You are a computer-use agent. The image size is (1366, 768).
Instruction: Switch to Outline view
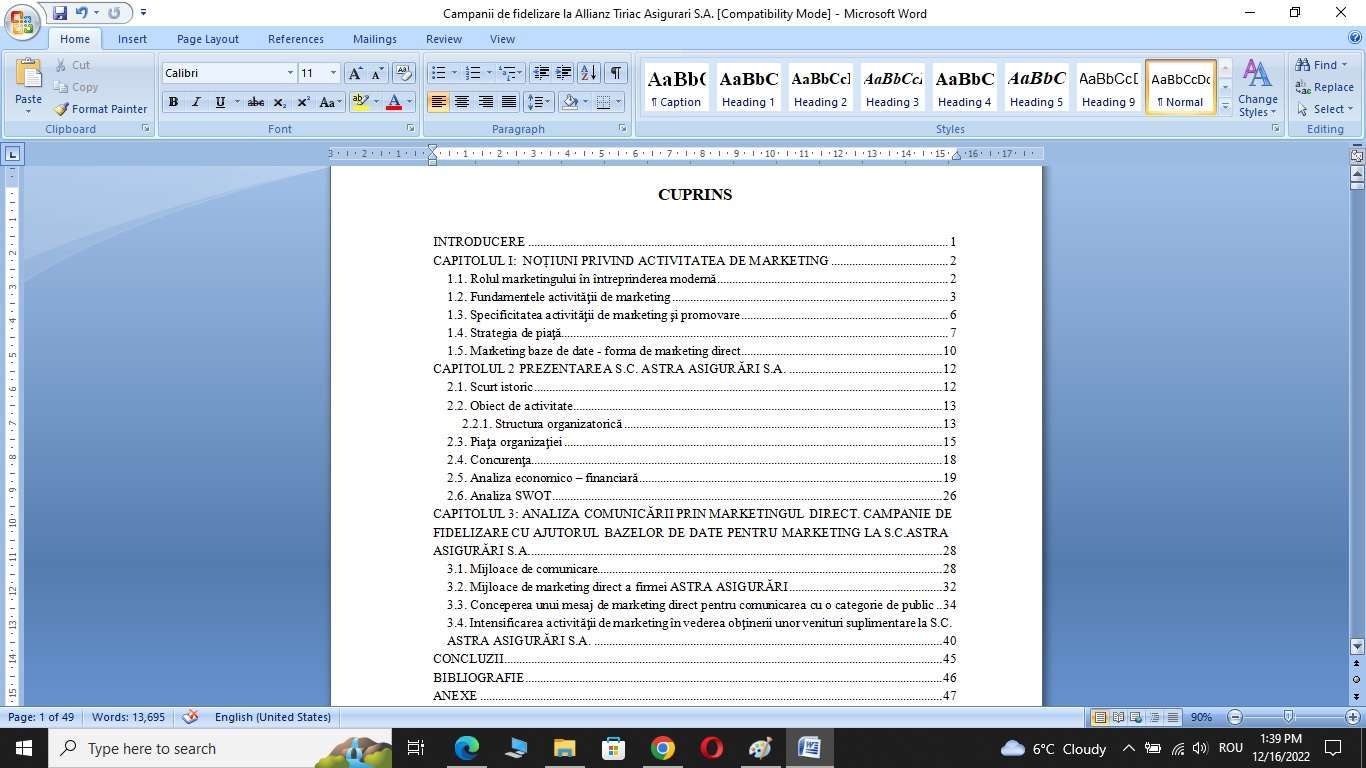1154,717
